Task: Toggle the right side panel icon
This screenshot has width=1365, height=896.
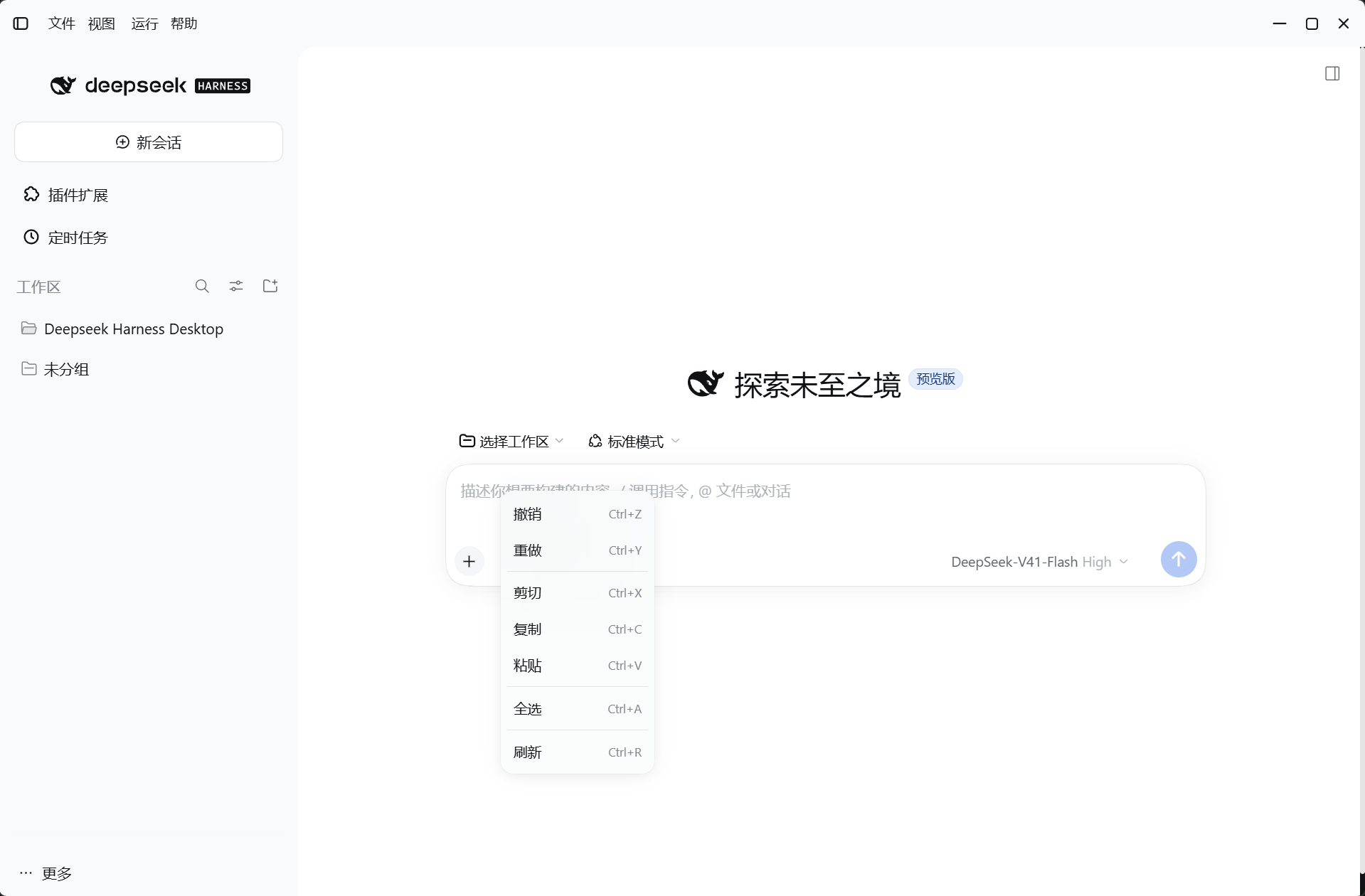Action: tap(1332, 73)
